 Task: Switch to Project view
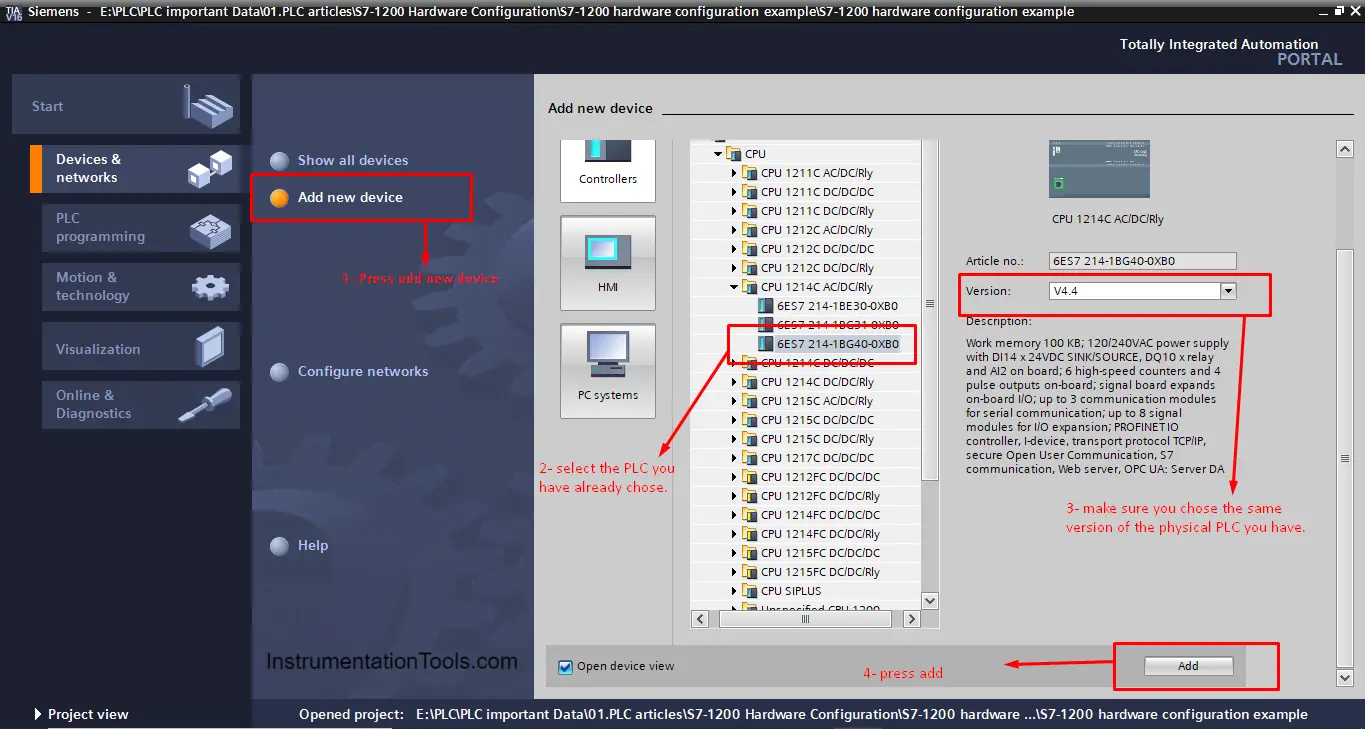click(x=81, y=714)
